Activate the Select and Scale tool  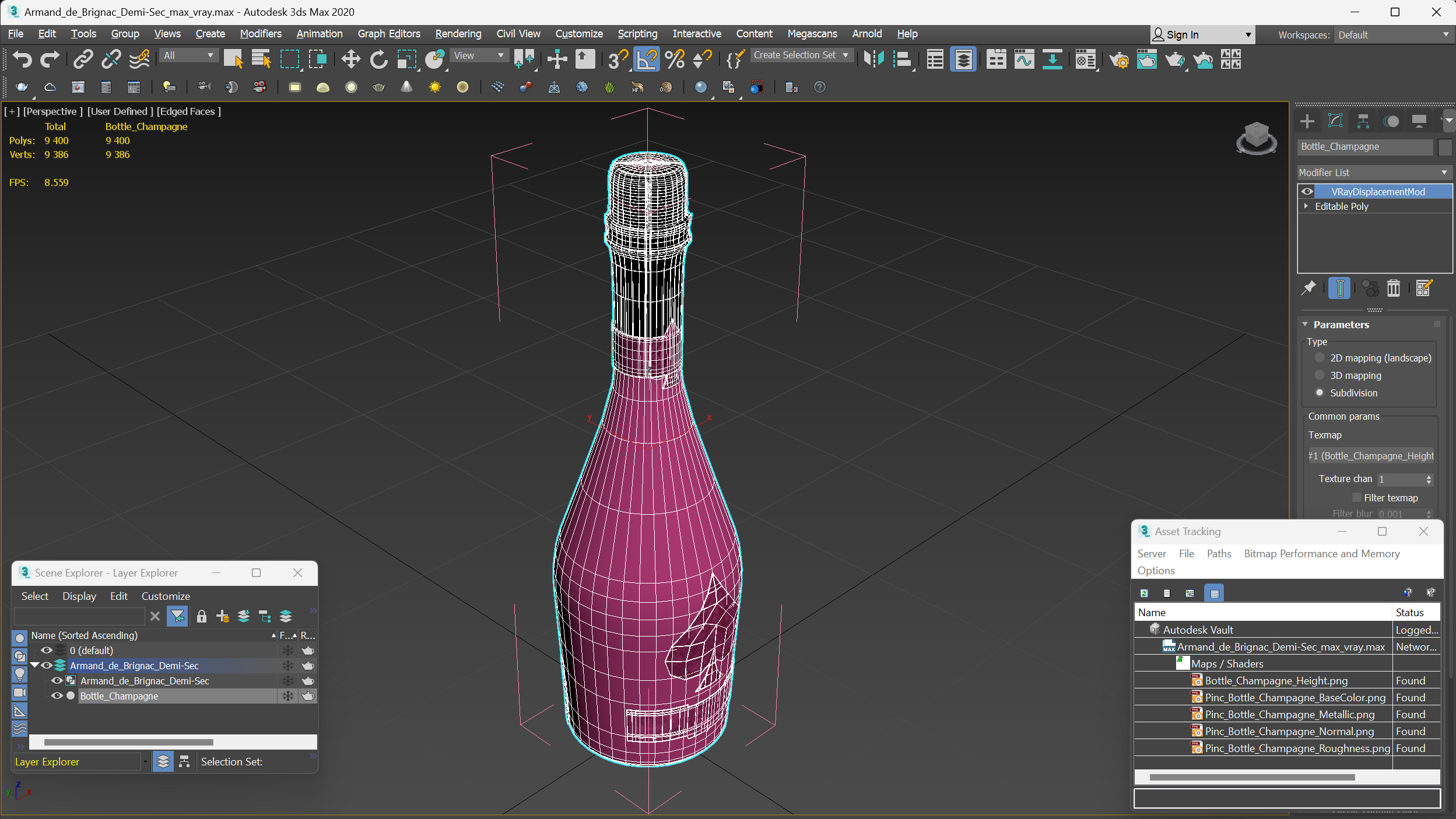tap(406, 59)
